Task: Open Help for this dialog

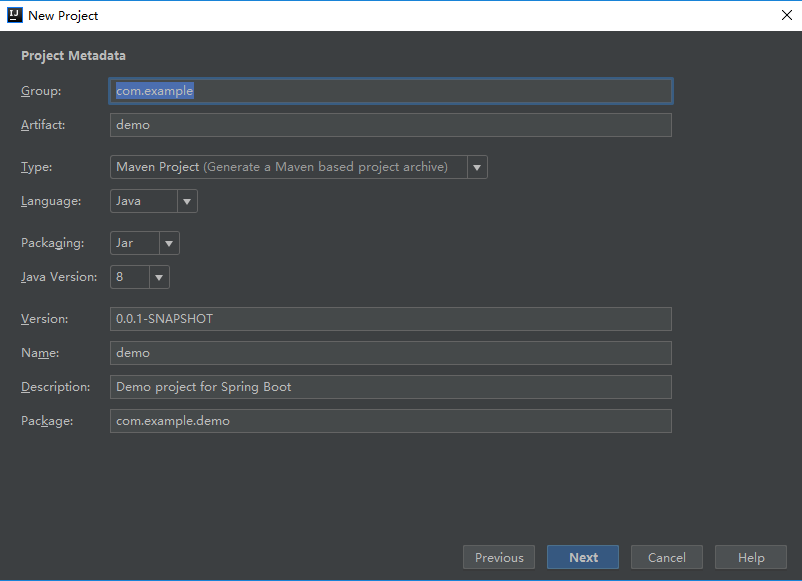Action: 751,558
